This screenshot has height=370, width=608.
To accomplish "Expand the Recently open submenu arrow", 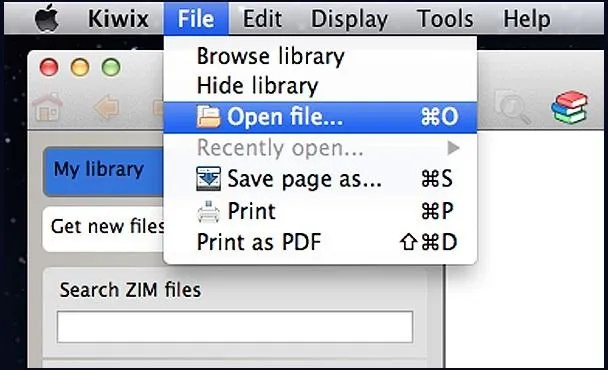I will click(453, 148).
